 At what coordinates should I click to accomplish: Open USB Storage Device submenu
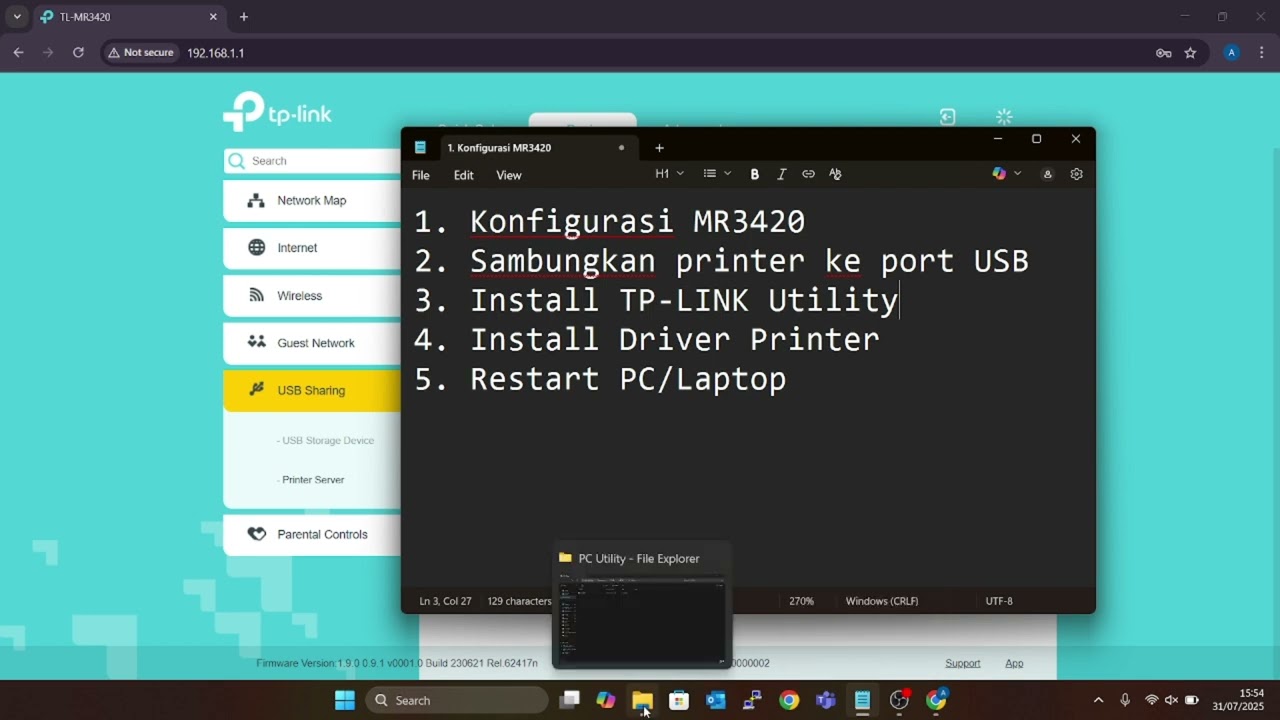325,440
